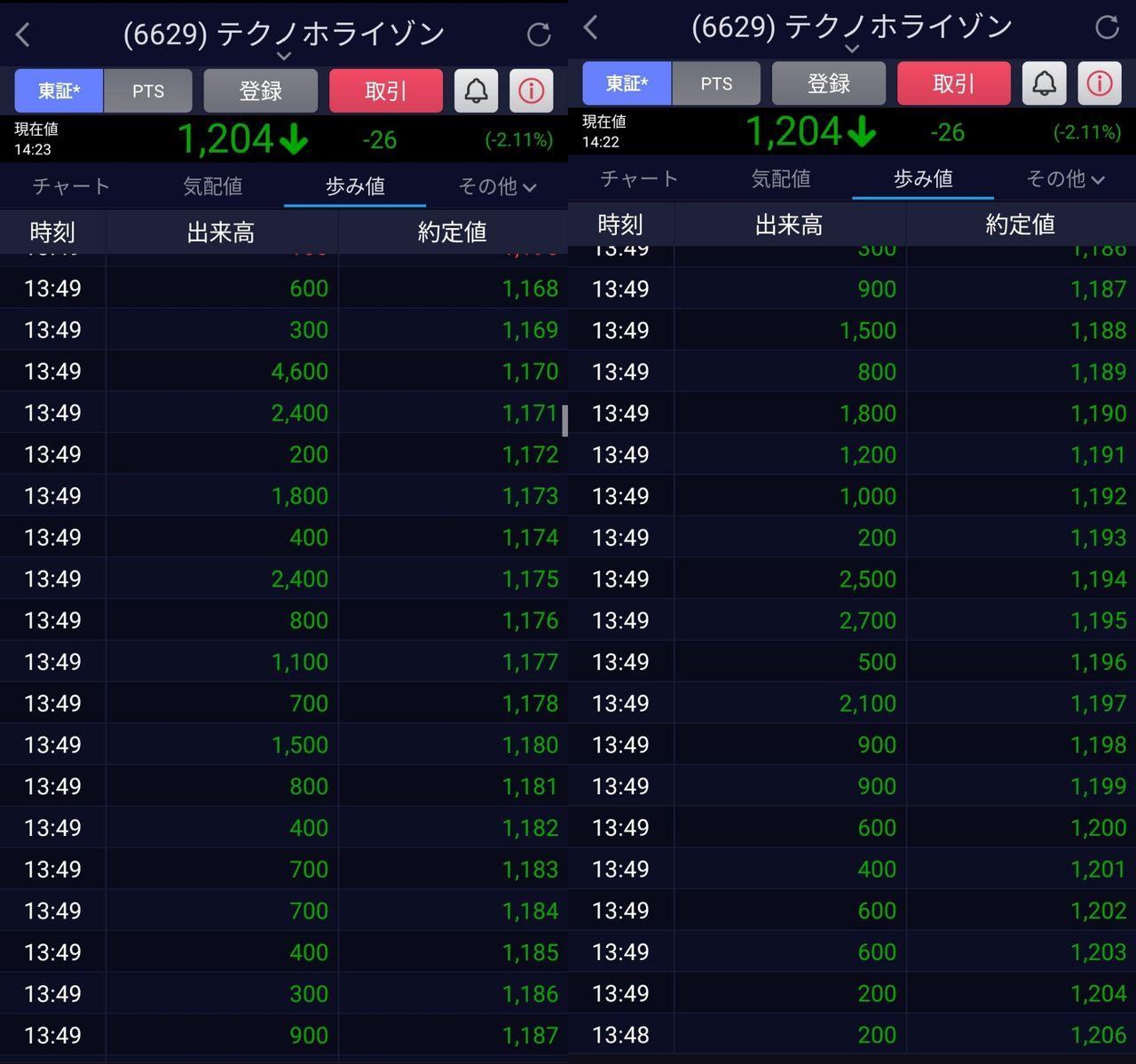
Task: Expand stock title chevron in 14:23 screen
Action: click(x=284, y=56)
